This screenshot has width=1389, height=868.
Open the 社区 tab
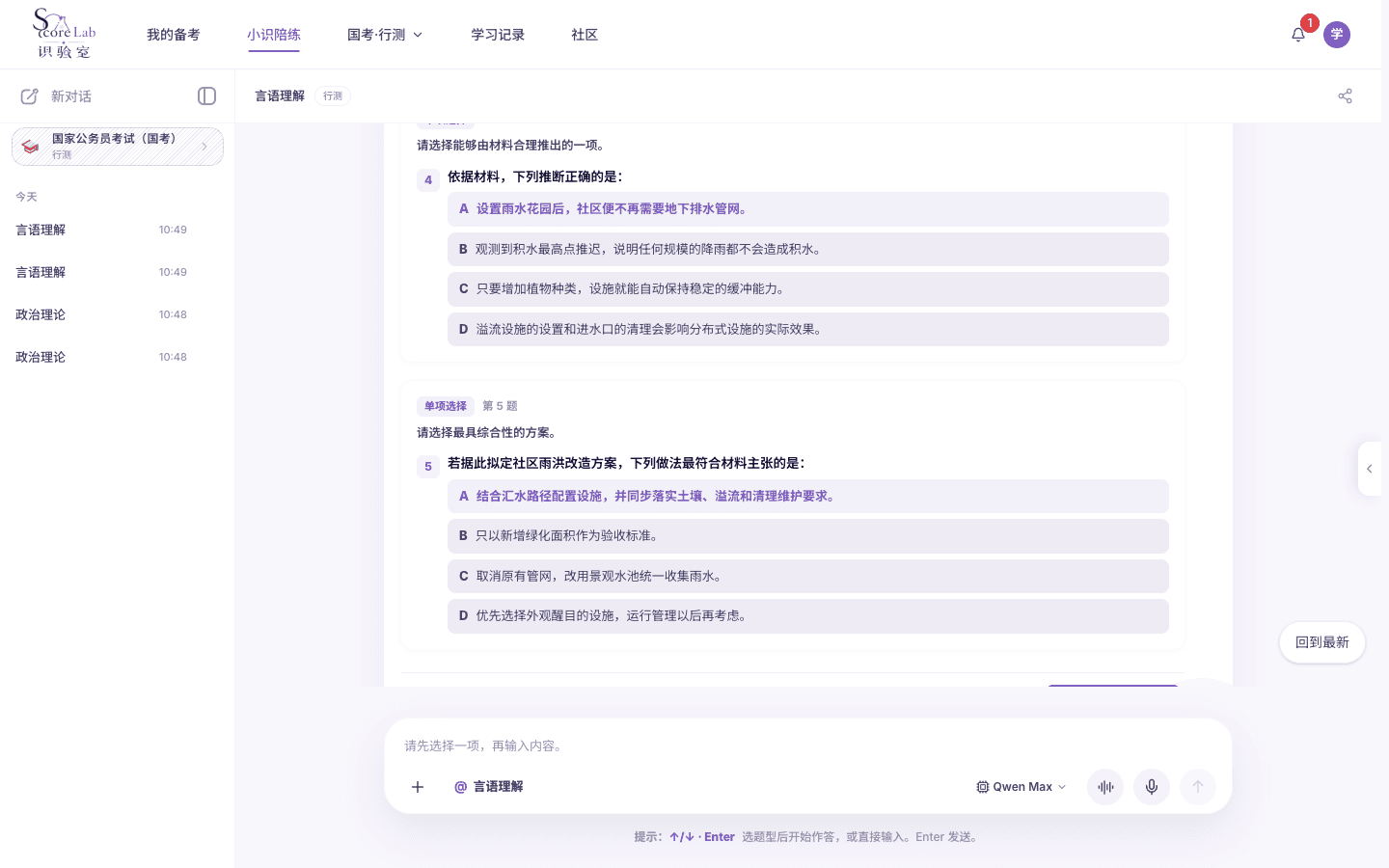point(585,35)
